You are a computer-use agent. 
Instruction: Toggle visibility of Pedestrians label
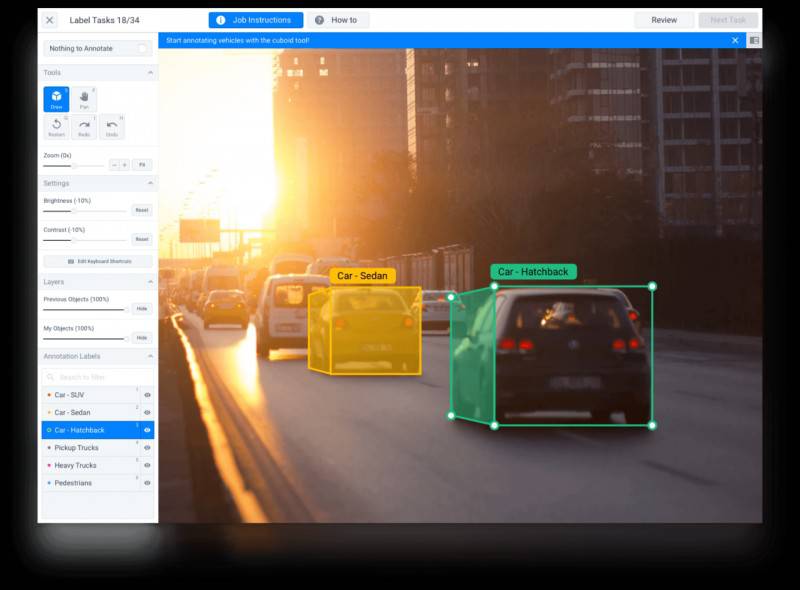(x=147, y=483)
